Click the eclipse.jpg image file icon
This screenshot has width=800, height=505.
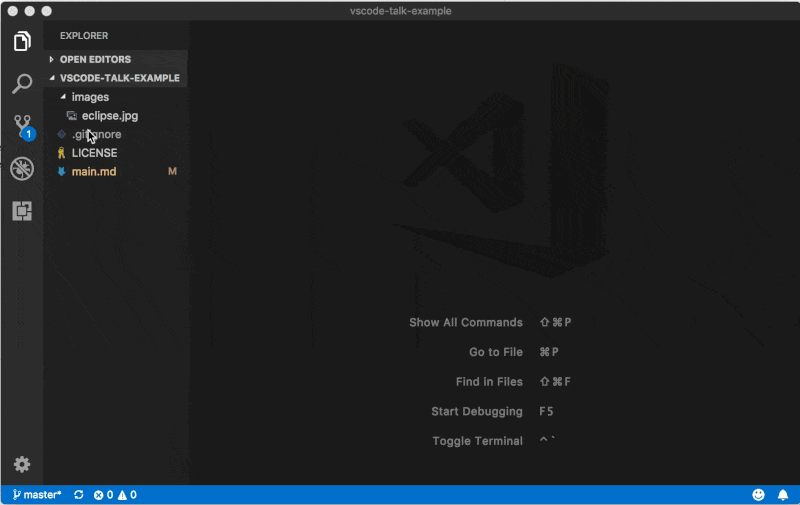pos(72,116)
